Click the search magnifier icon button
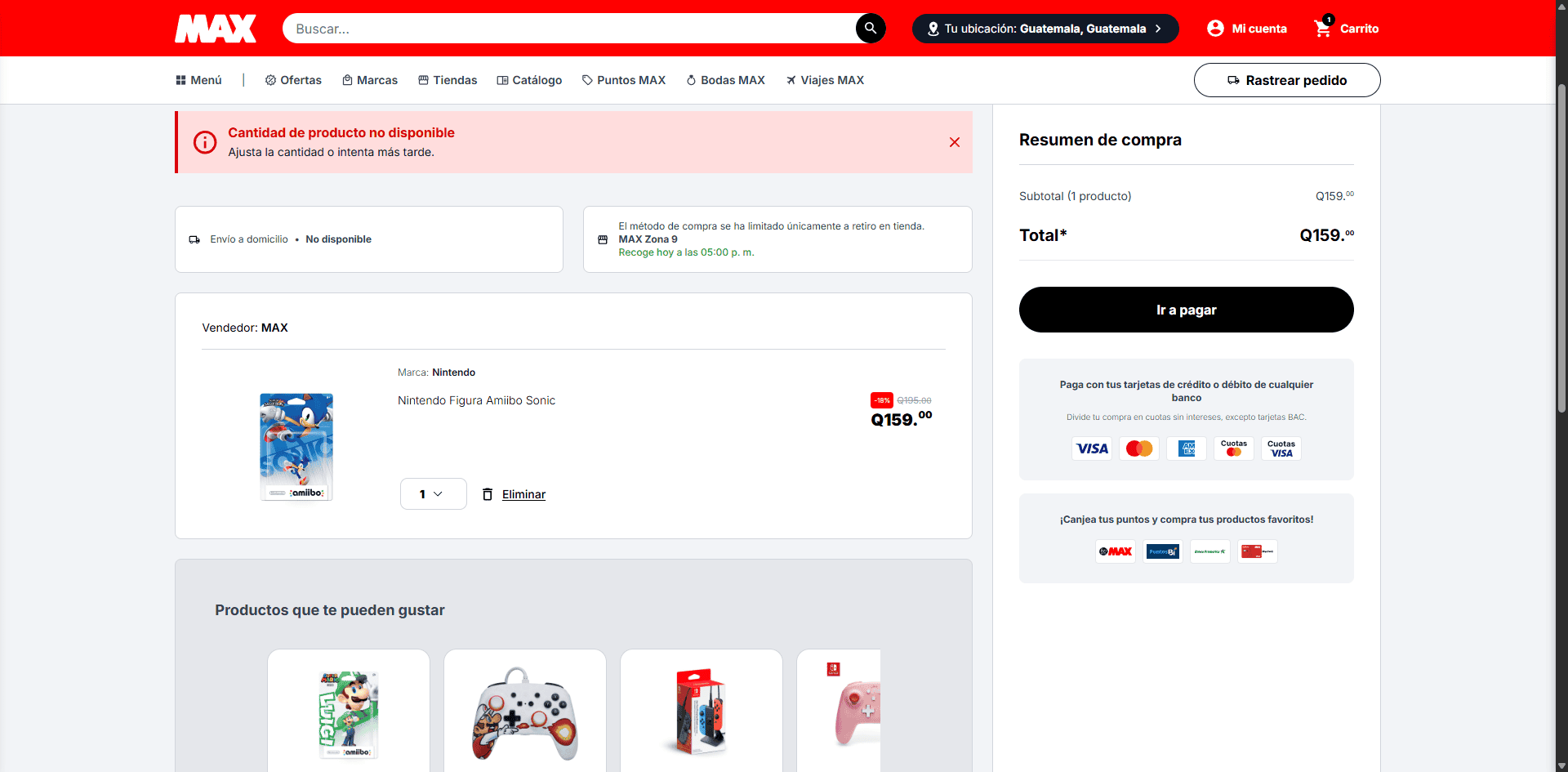 [x=871, y=29]
